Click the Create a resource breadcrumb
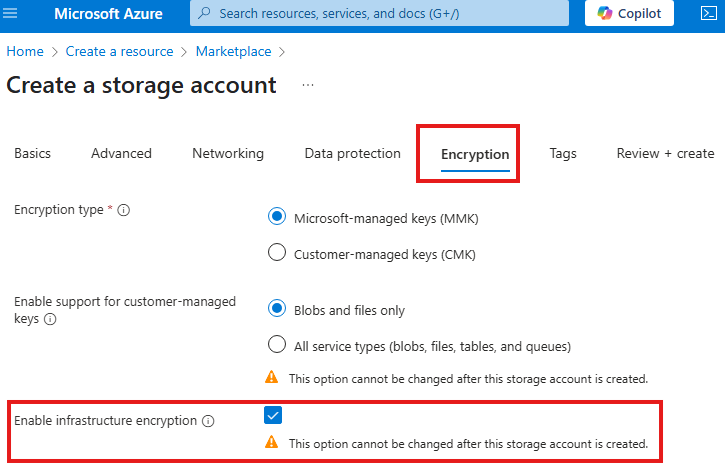The height and width of the screenshot is (463, 725). (x=119, y=51)
